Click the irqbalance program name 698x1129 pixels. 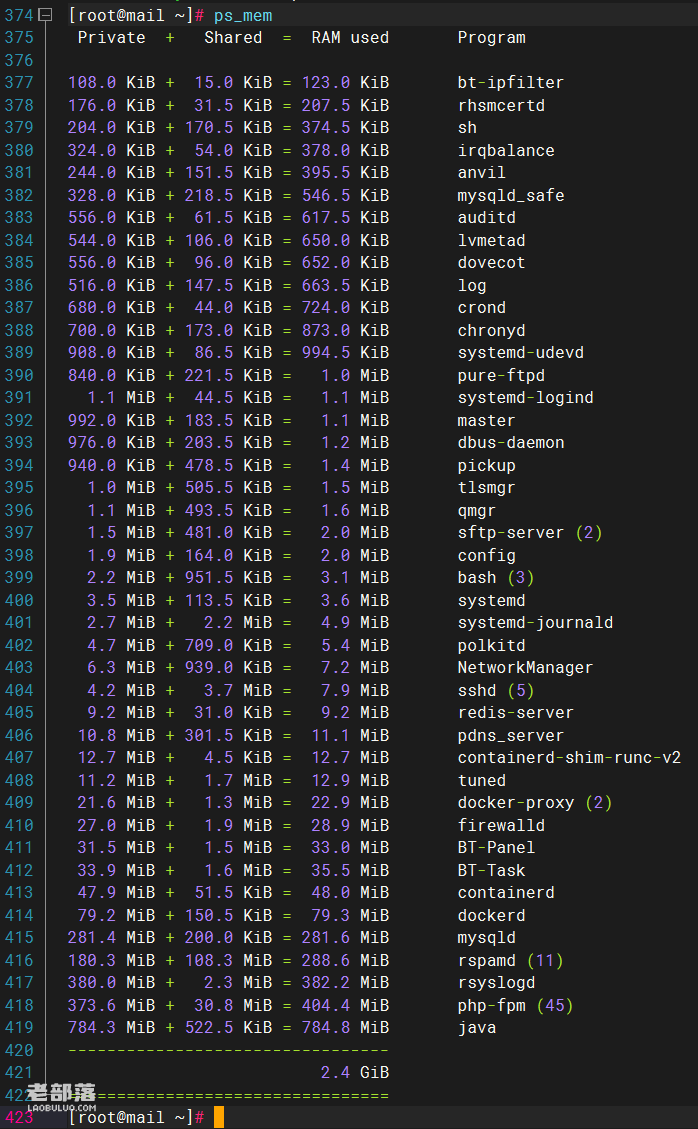506,150
